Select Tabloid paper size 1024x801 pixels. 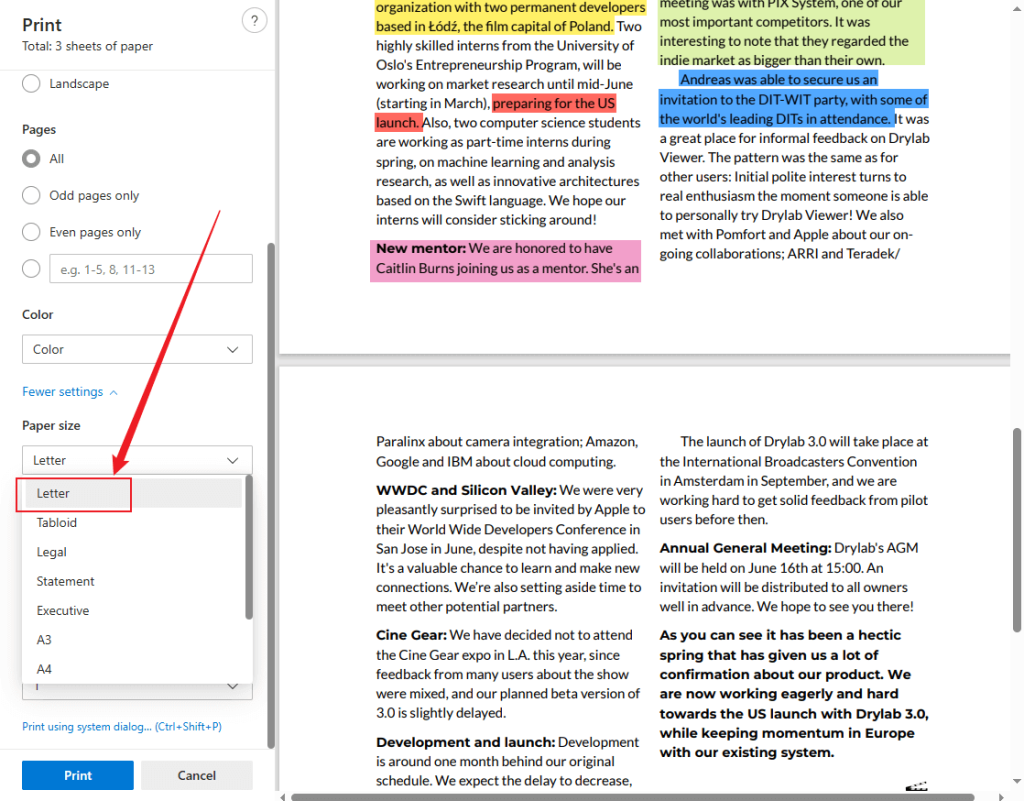point(57,523)
